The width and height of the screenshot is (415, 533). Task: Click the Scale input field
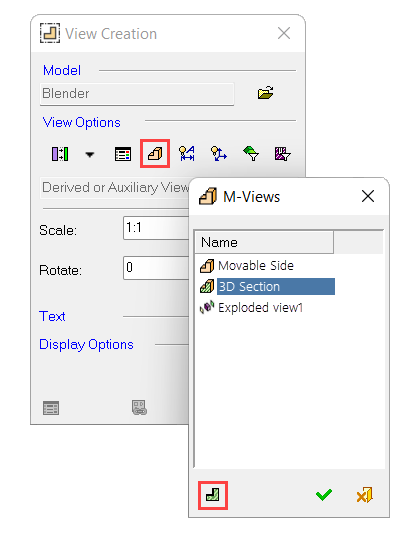[x=156, y=228]
